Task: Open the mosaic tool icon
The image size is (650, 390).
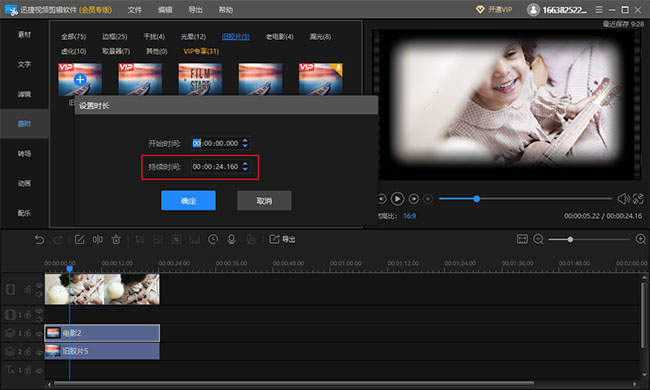Action: [177, 240]
